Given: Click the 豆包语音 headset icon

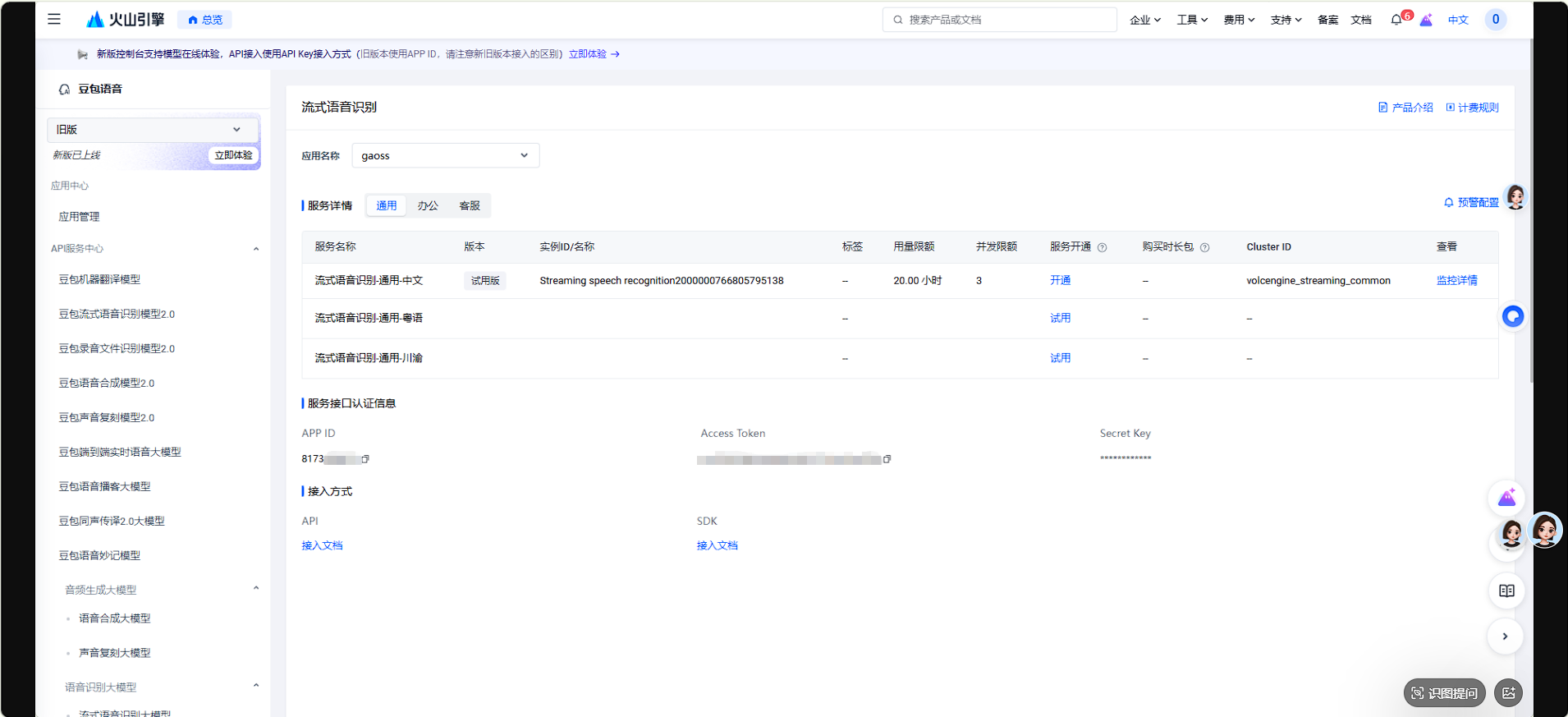Looking at the screenshot, I should click(64, 90).
